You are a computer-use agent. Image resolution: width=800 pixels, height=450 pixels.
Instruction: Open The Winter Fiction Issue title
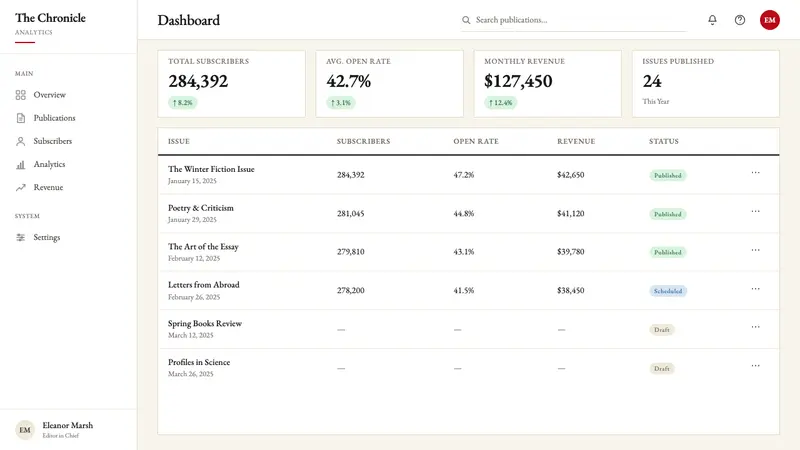[211, 169]
